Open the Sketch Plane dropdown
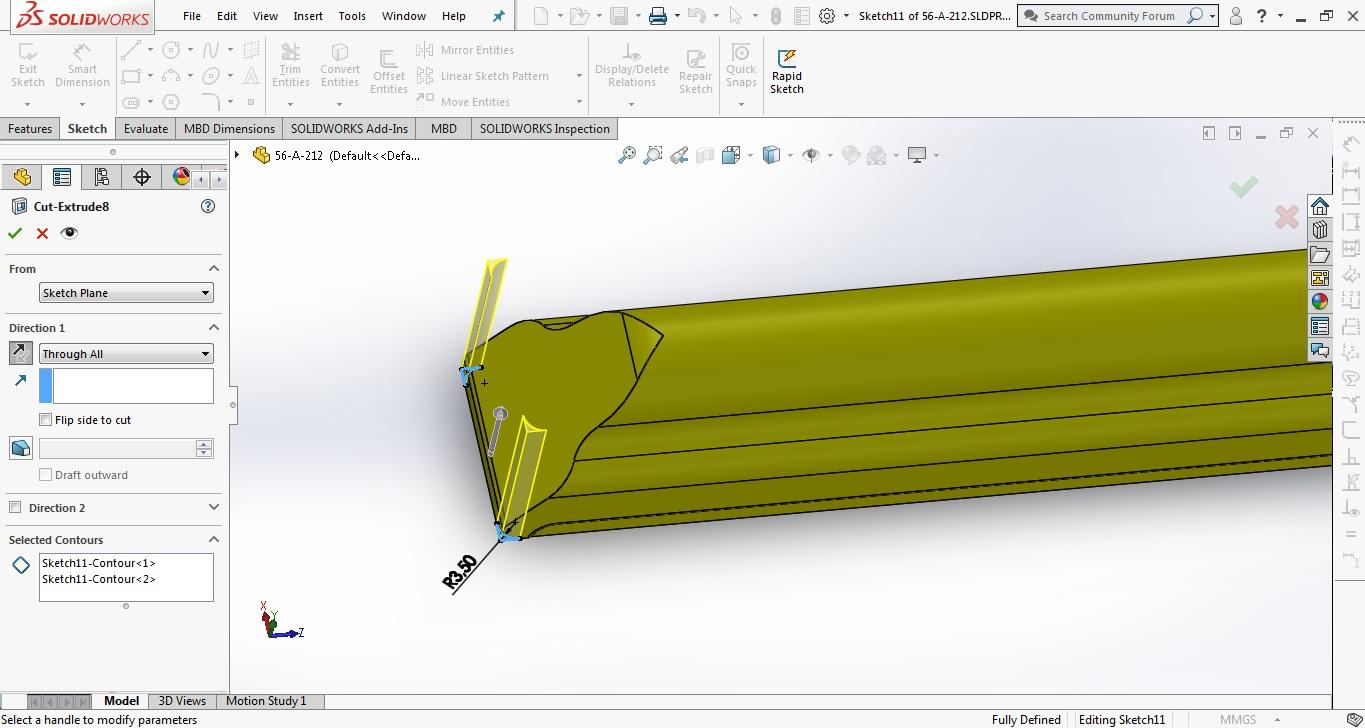The height and width of the screenshot is (728, 1365). (x=126, y=293)
